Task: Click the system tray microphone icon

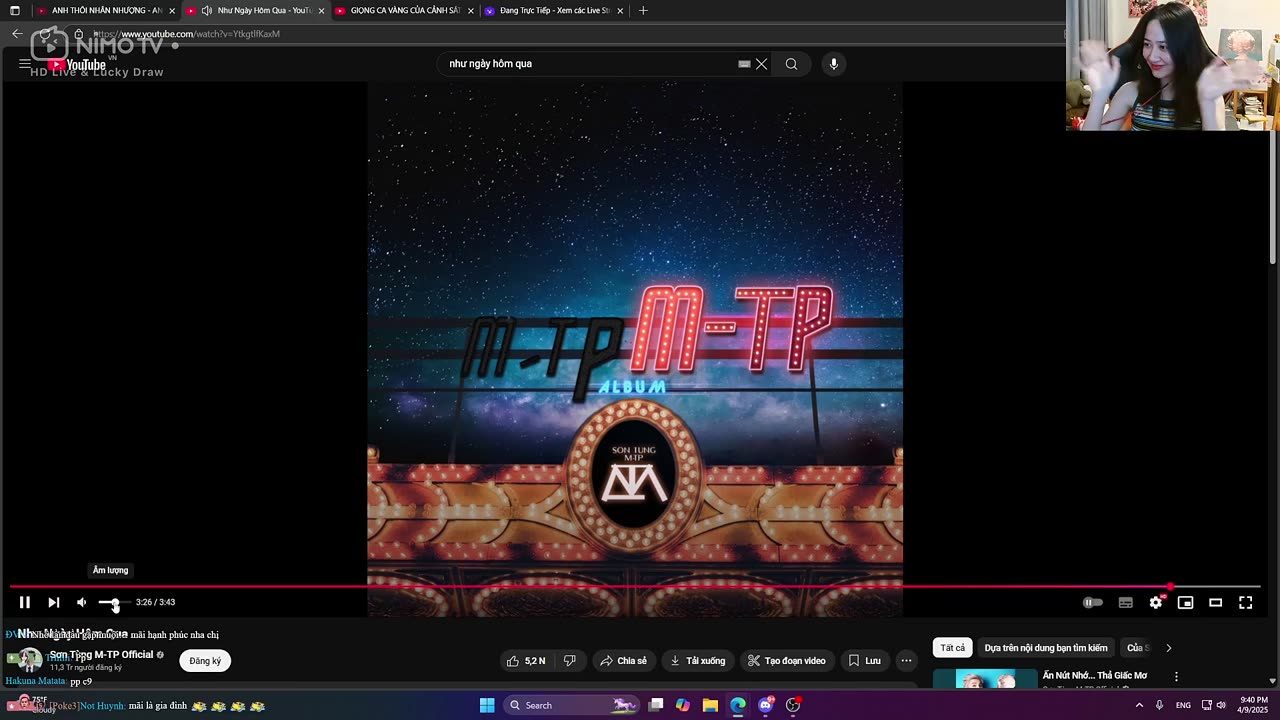Action: coord(1160,705)
